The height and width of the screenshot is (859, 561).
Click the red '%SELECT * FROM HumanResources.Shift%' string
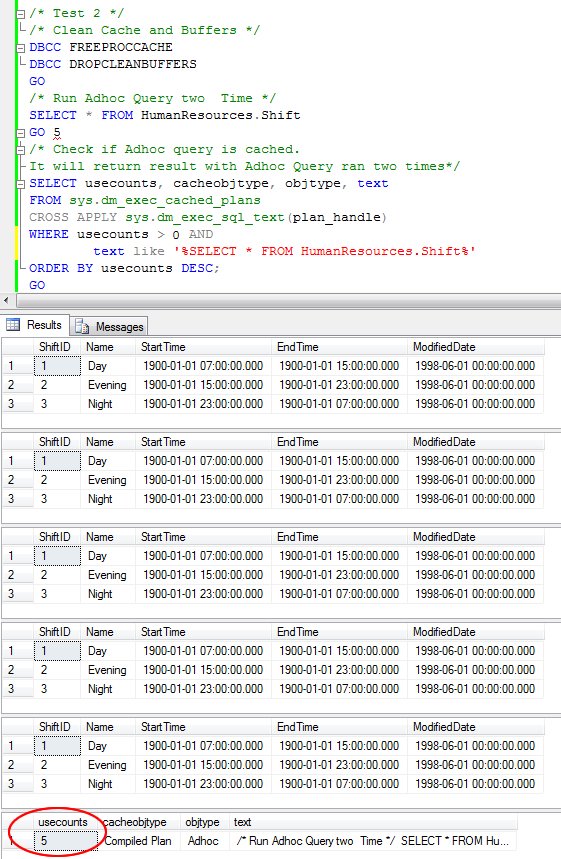[324, 251]
